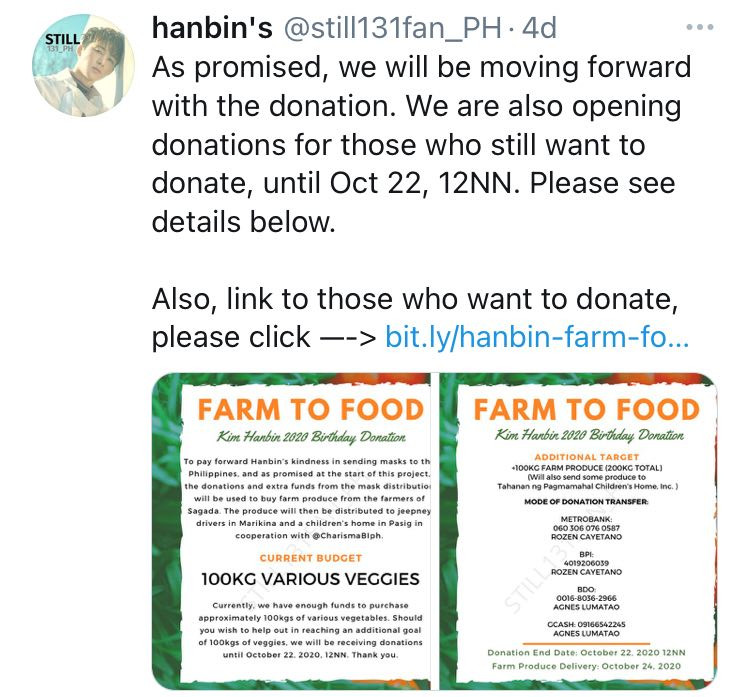The height and width of the screenshot is (697, 750).
Task: Open the STILL 131_PH profile avatar
Action: coord(83,65)
